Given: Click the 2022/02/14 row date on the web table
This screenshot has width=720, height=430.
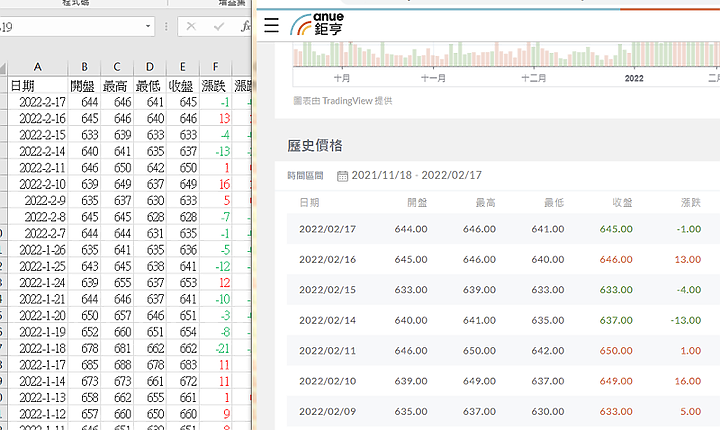Looking at the screenshot, I should 327,320.
